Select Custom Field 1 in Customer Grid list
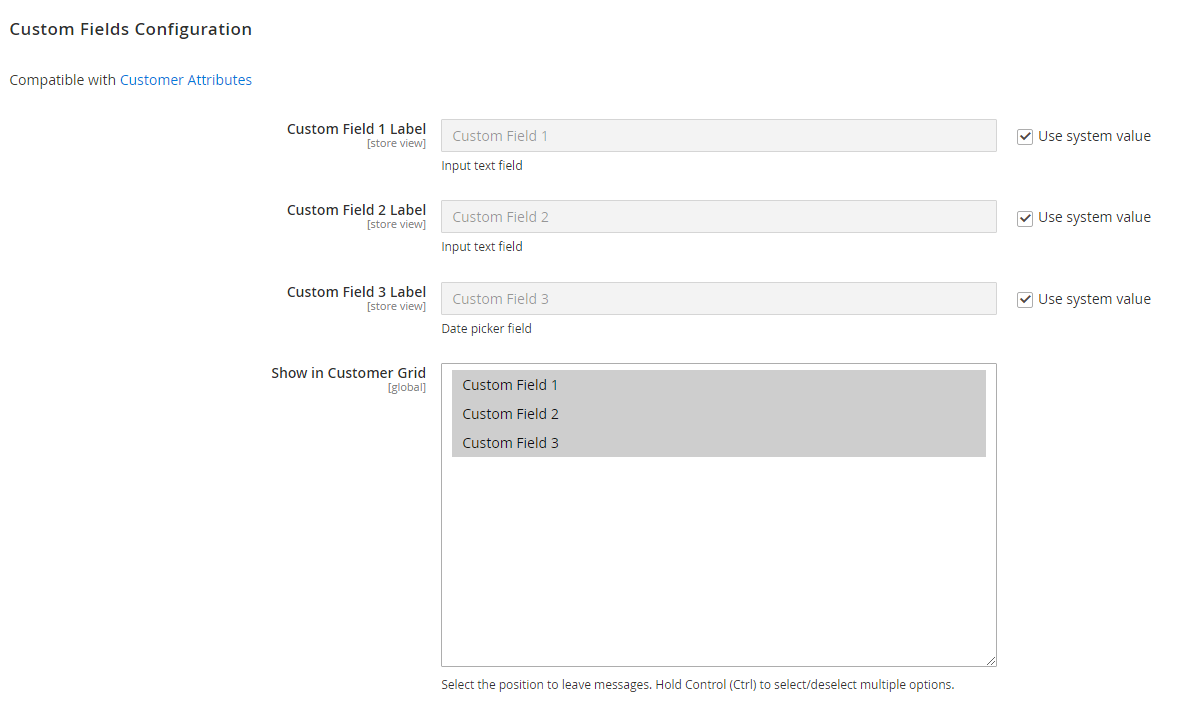 click(718, 385)
